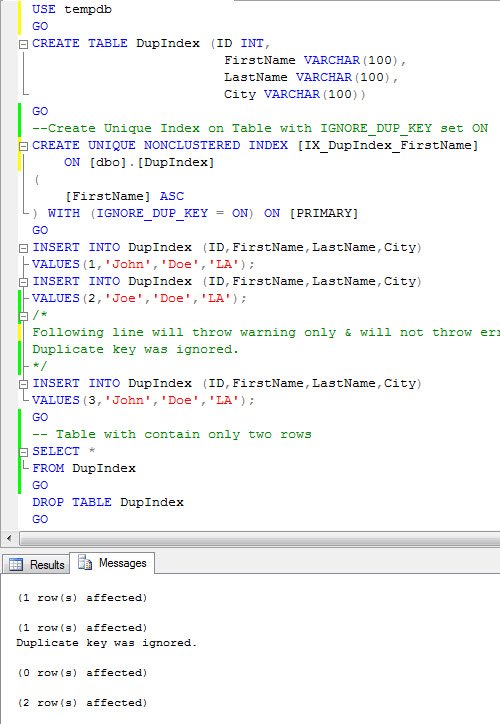Screen dimensions: 500x724
Task: Click 'USE tempdb' line
Action: click(x=72, y=9)
